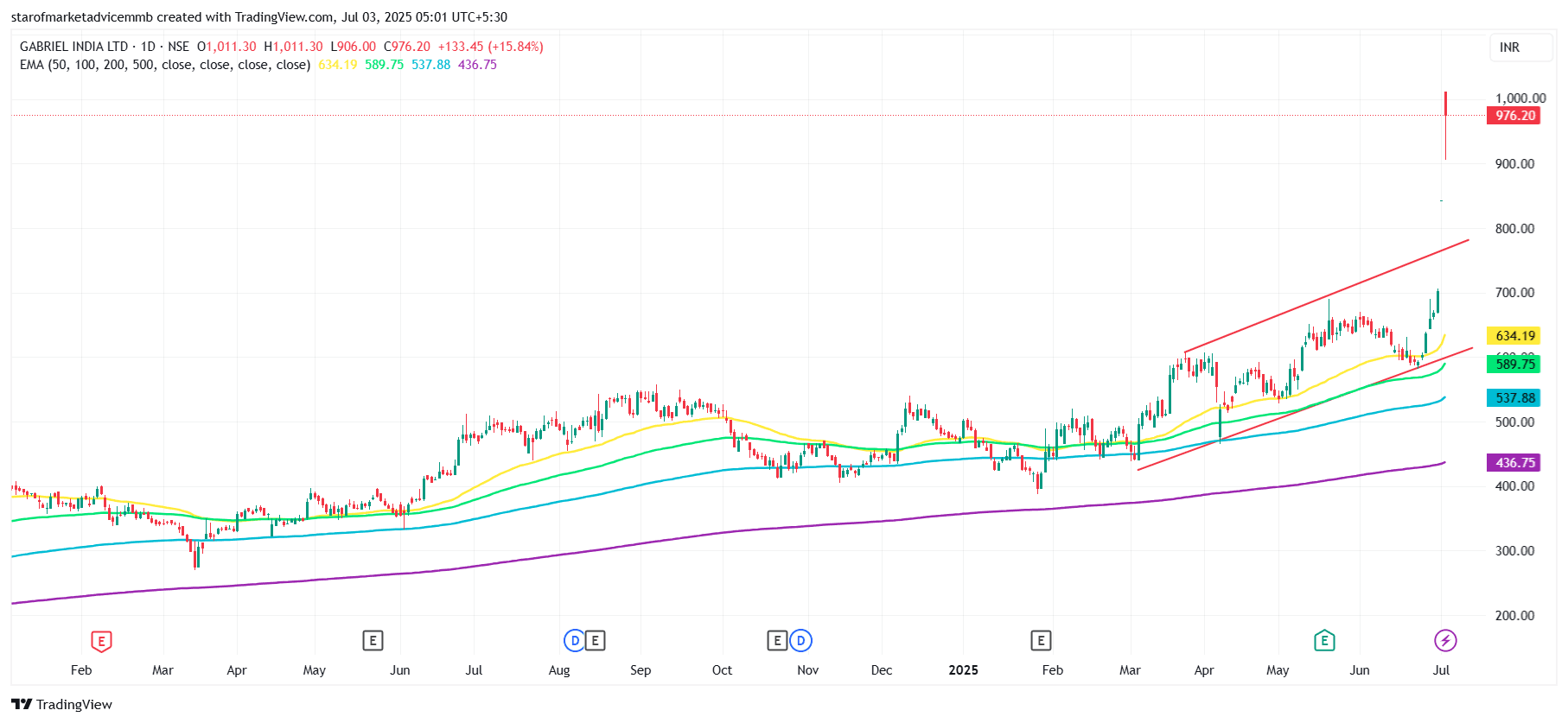Click the blue D dividend marker near Aug
This screenshot has height=723, width=1568.
pos(574,640)
